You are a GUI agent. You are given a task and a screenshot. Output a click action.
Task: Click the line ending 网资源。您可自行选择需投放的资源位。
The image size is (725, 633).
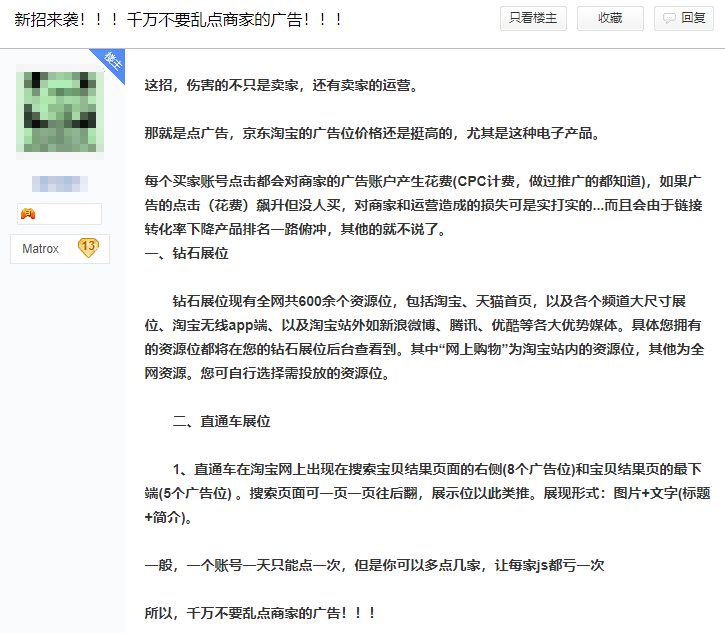pyautogui.click(x=268, y=373)
